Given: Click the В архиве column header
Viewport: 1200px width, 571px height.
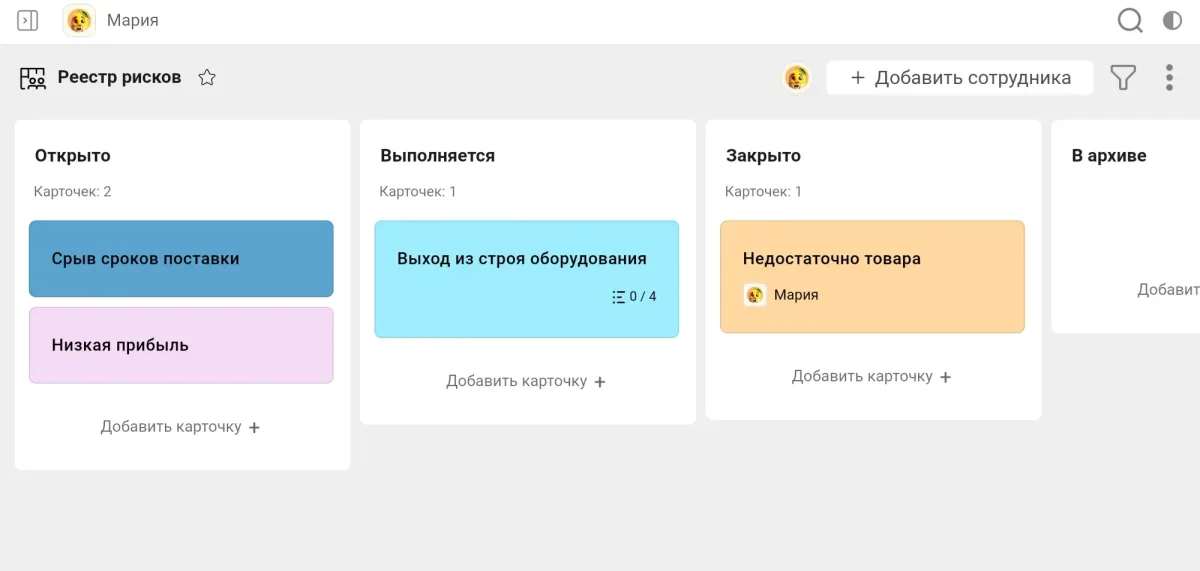Looking at the screenshot, I should 1109,156.
